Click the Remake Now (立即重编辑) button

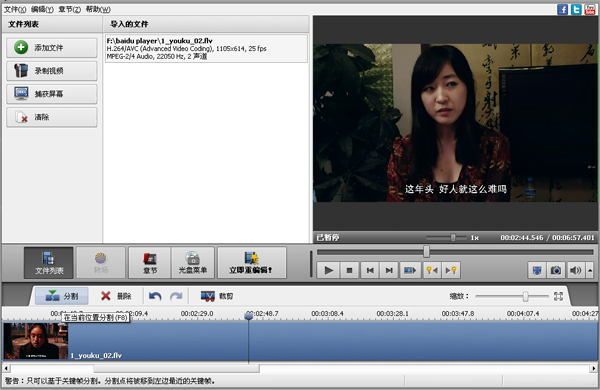click(x=251, y=263)
